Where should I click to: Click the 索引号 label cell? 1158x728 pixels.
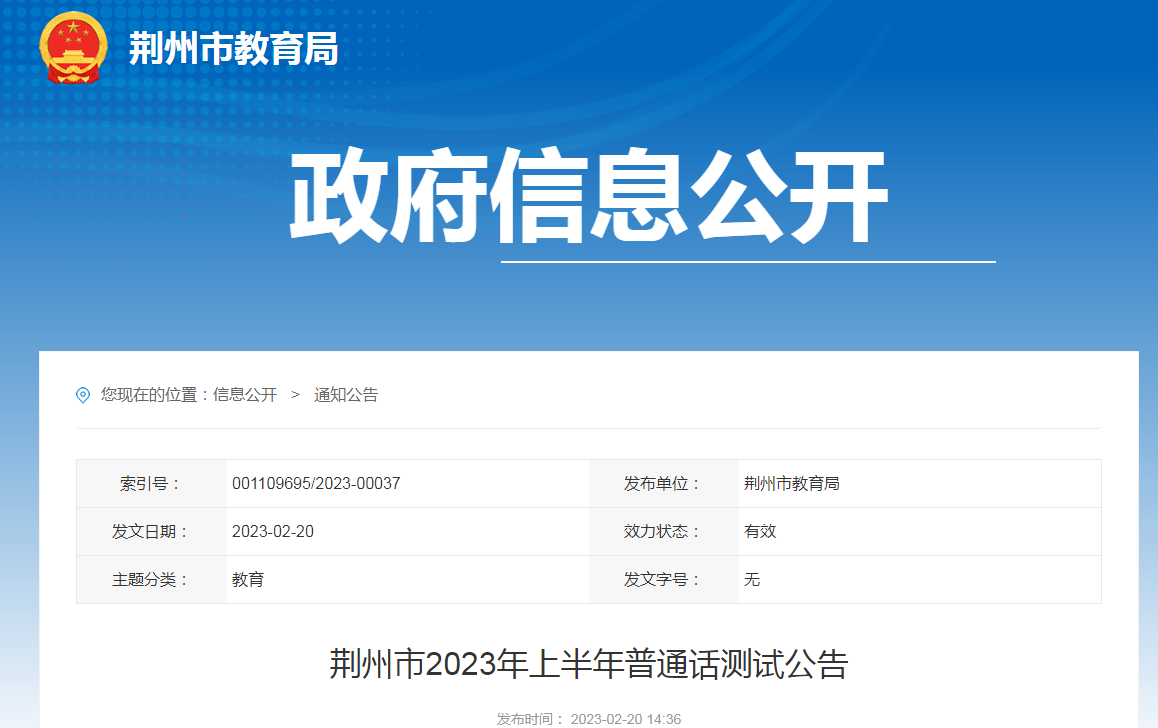pos(151,484)
